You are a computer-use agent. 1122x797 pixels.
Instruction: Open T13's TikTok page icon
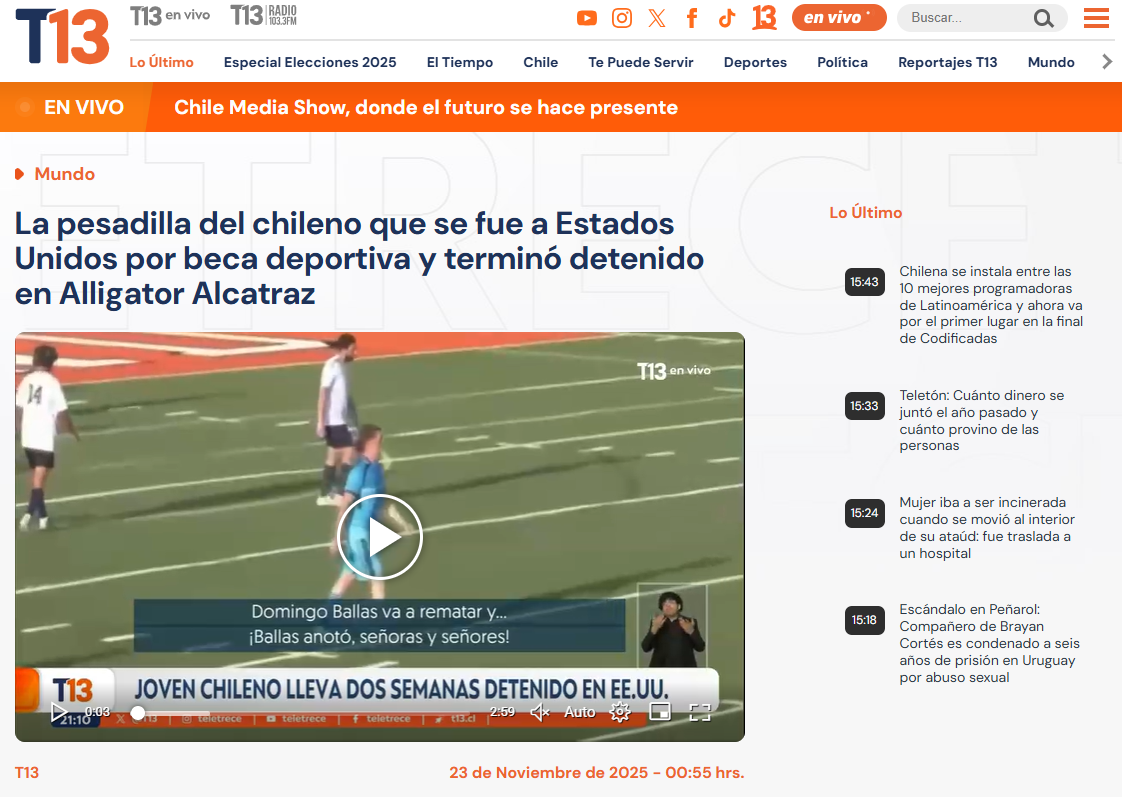(727, 18)
